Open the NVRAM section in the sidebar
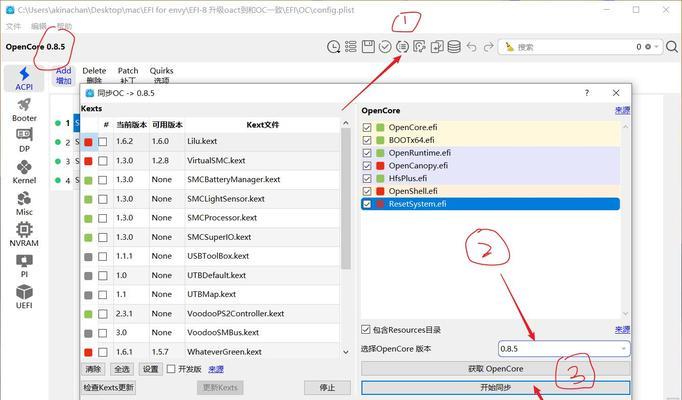682x400 pixels. [x=24, y=235]
